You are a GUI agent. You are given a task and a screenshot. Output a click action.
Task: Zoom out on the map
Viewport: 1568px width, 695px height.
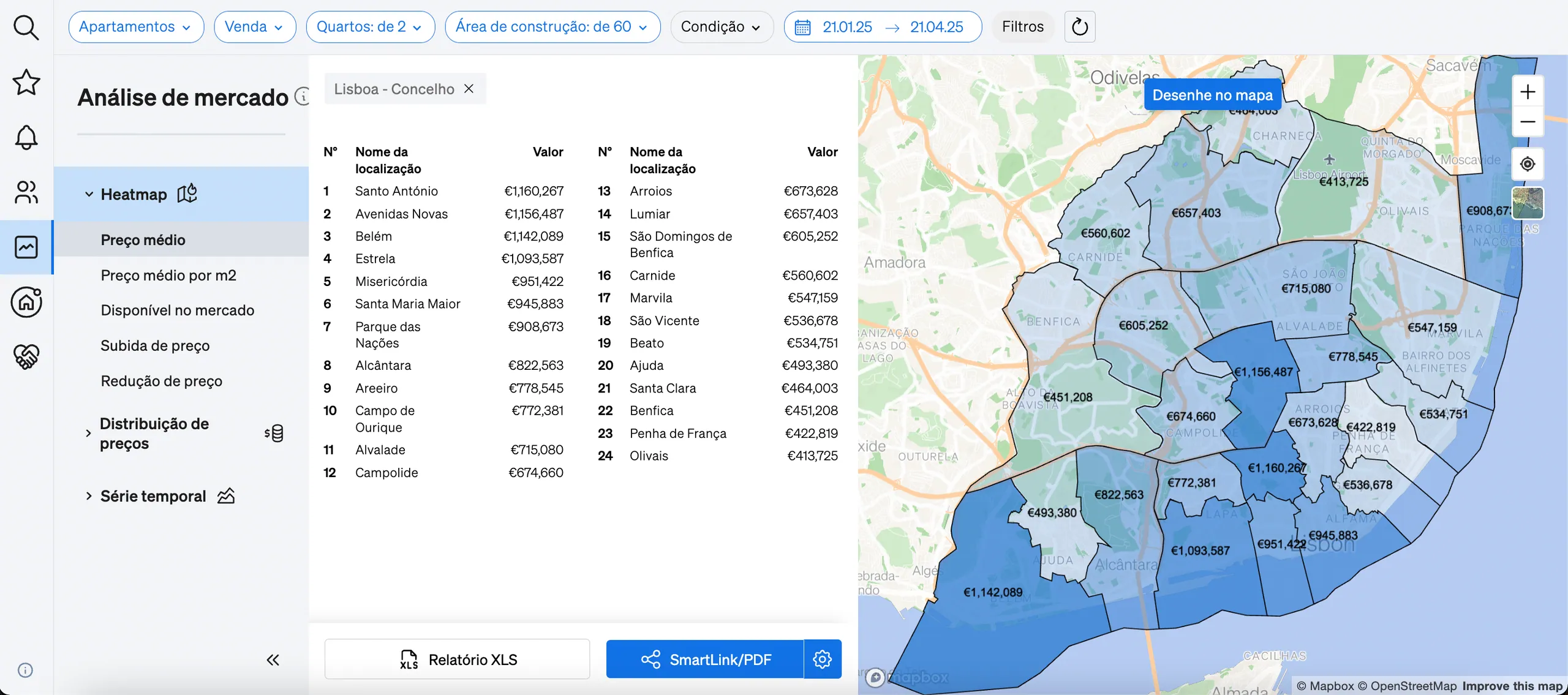click(1528, 121)
